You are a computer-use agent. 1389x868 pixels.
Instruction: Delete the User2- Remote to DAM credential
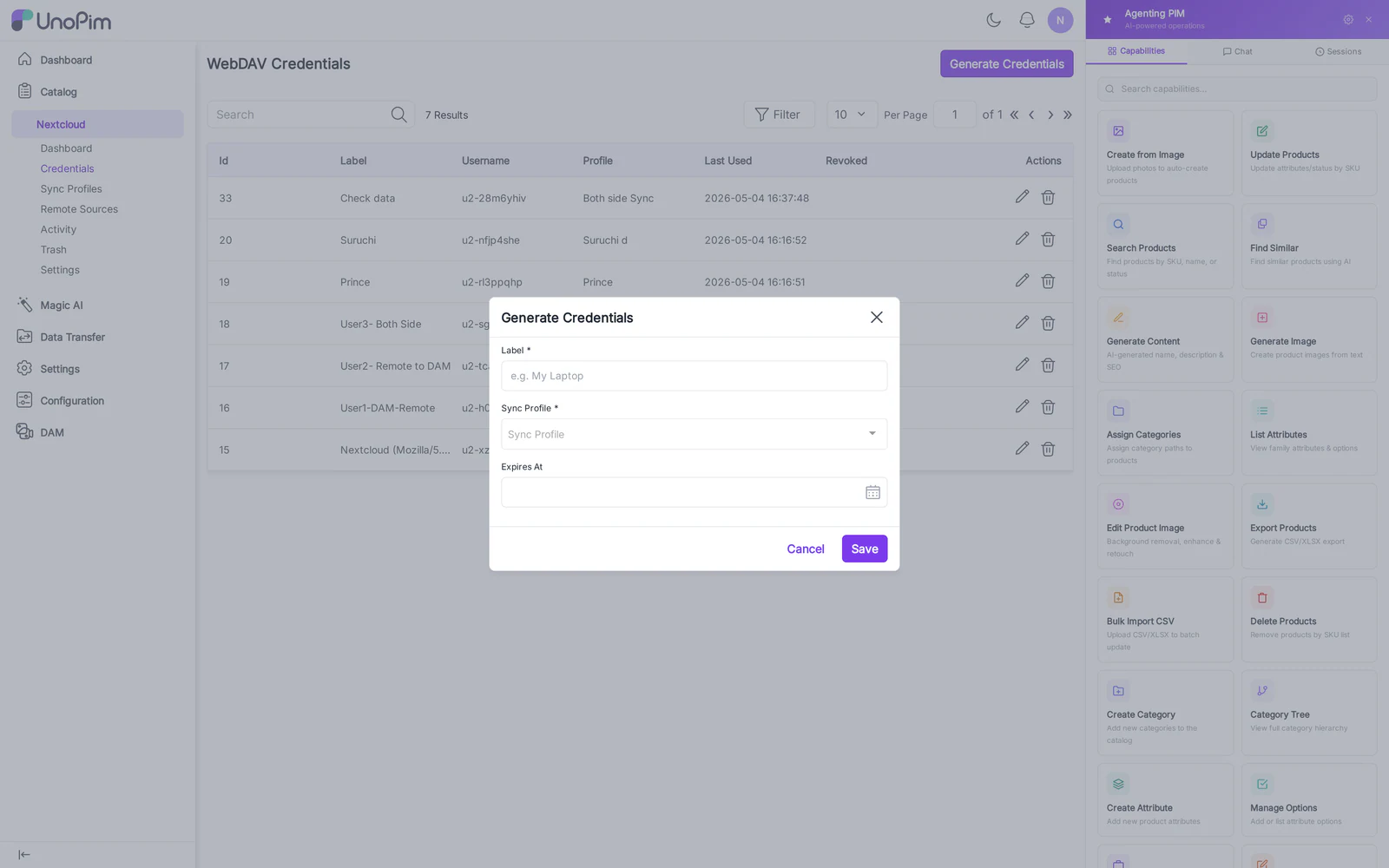1048,365
